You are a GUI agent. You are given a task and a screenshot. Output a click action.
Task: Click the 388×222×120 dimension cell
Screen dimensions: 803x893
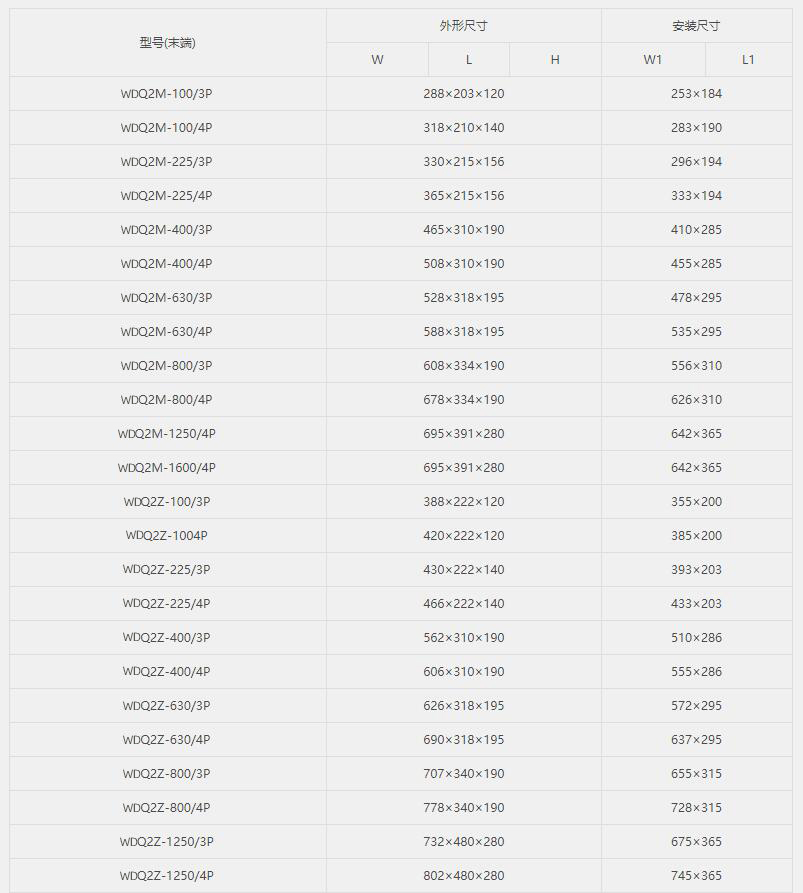pyautogui.click(x=464, y=502)
